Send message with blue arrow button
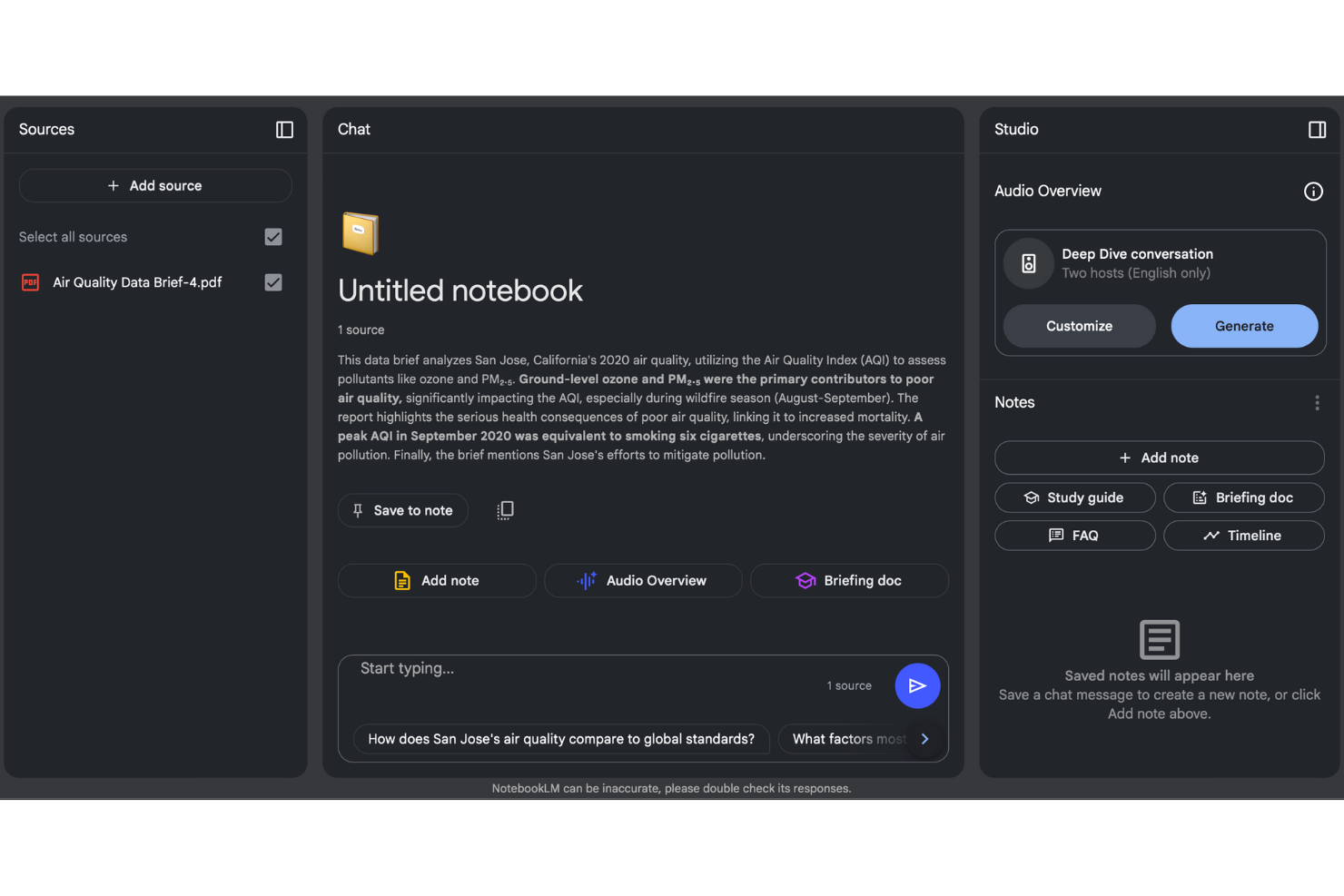 pyautogui.click(x=917, y=686)
